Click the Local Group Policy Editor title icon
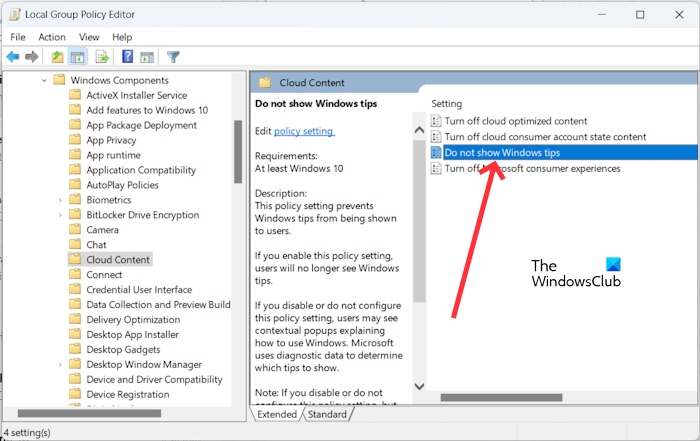 (15, 14)
